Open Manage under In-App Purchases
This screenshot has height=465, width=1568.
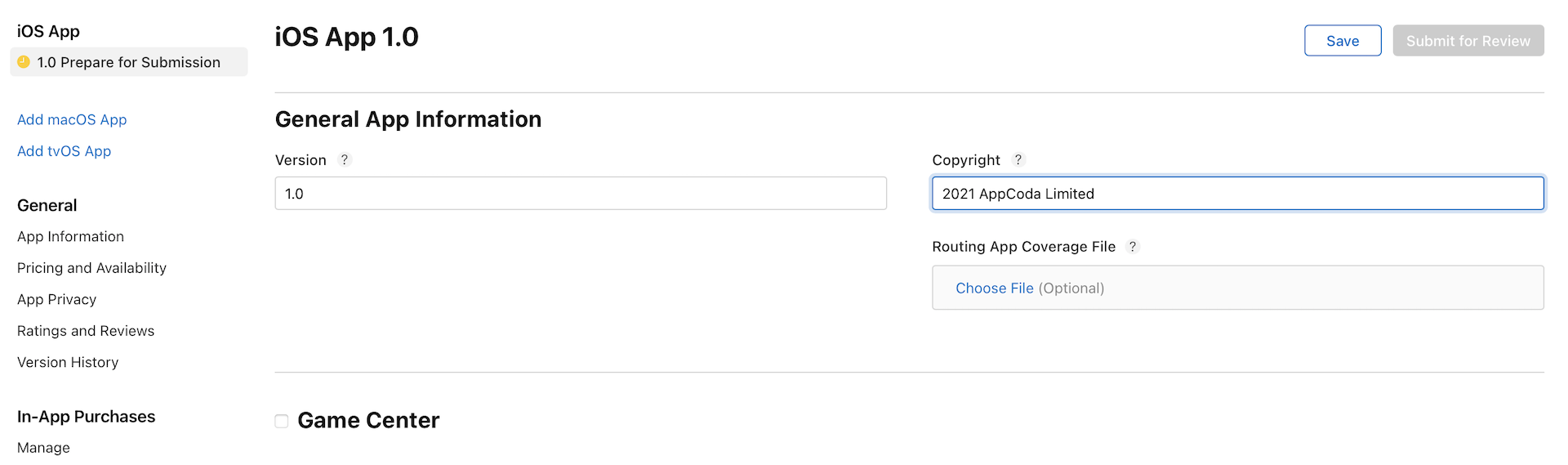[x=43, y=448]
